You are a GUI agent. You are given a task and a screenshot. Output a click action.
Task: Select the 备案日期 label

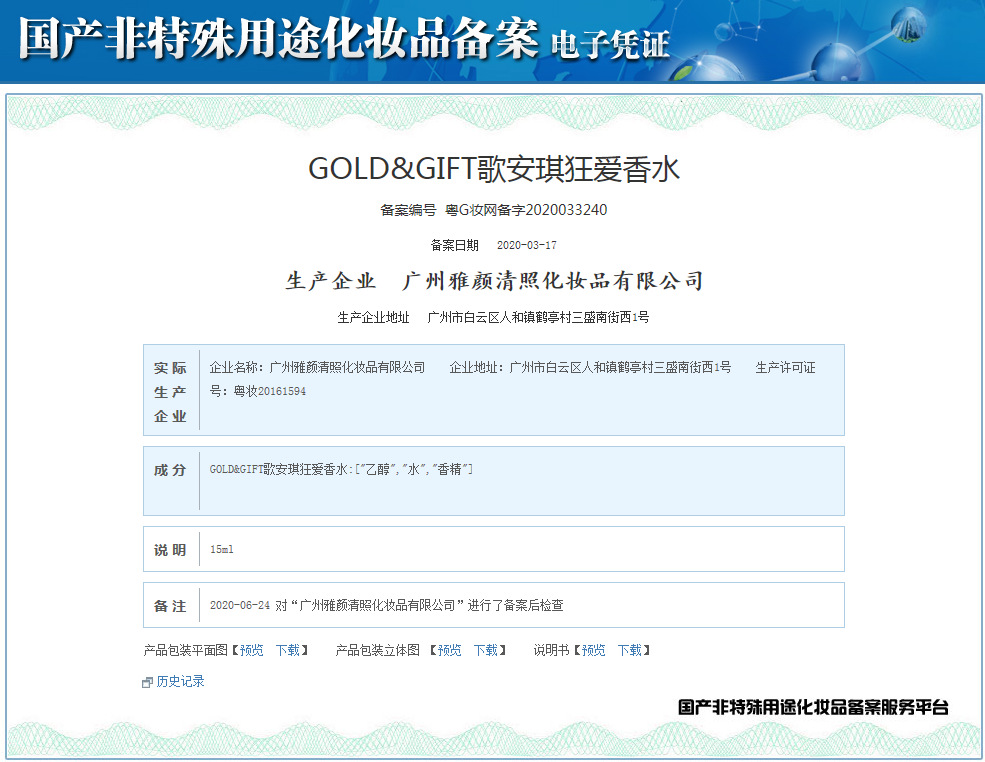454,246
